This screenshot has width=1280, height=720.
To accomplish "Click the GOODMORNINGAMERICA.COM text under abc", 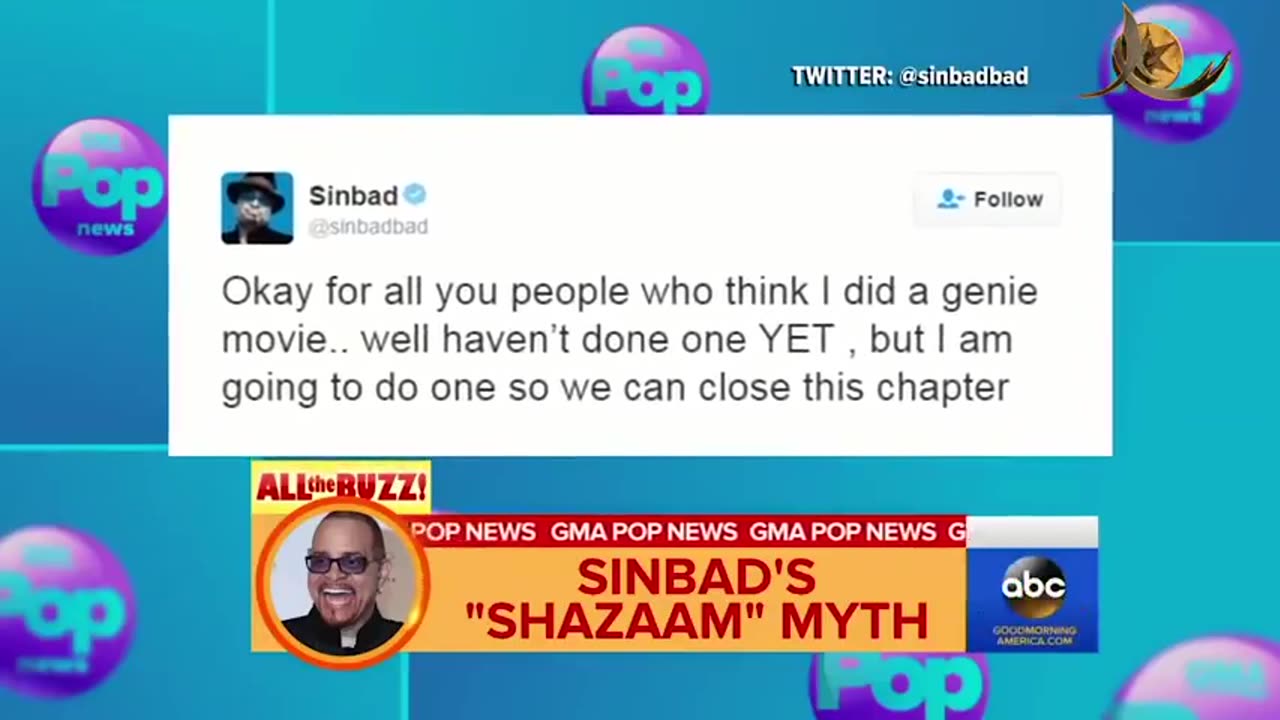I will click(1034, 635).
